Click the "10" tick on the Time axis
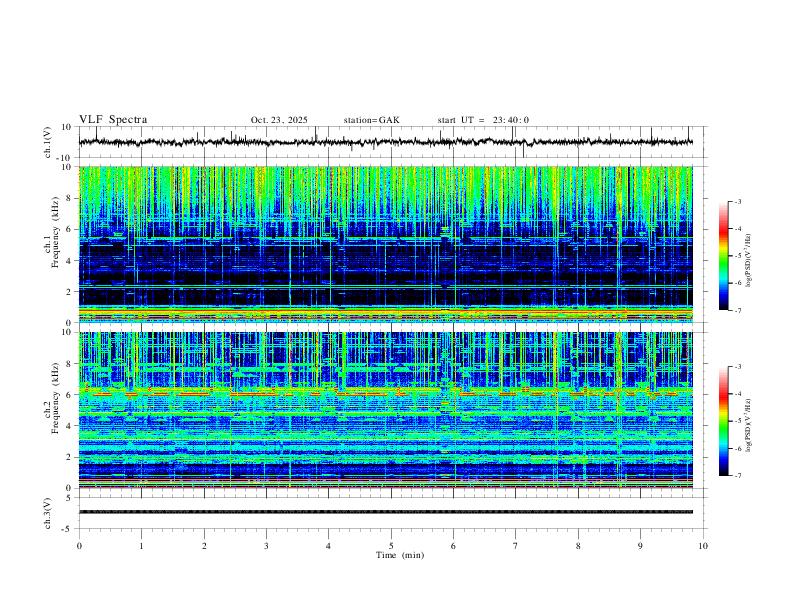Viewport: 792px width, 612px height. pos(703,546)
